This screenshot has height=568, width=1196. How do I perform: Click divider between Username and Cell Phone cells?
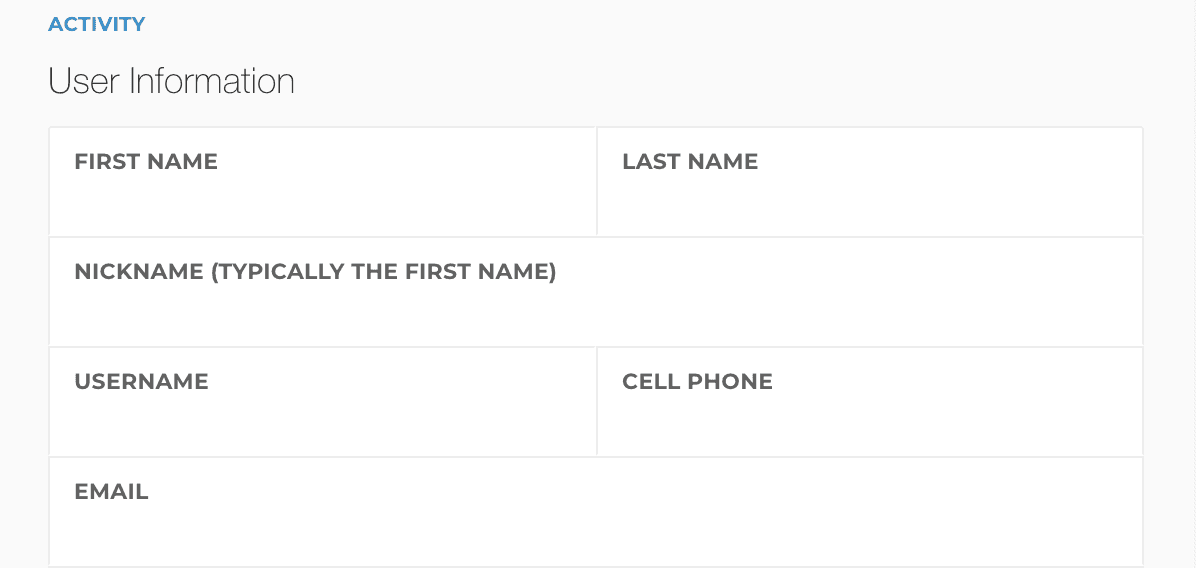tap(596, 402)
